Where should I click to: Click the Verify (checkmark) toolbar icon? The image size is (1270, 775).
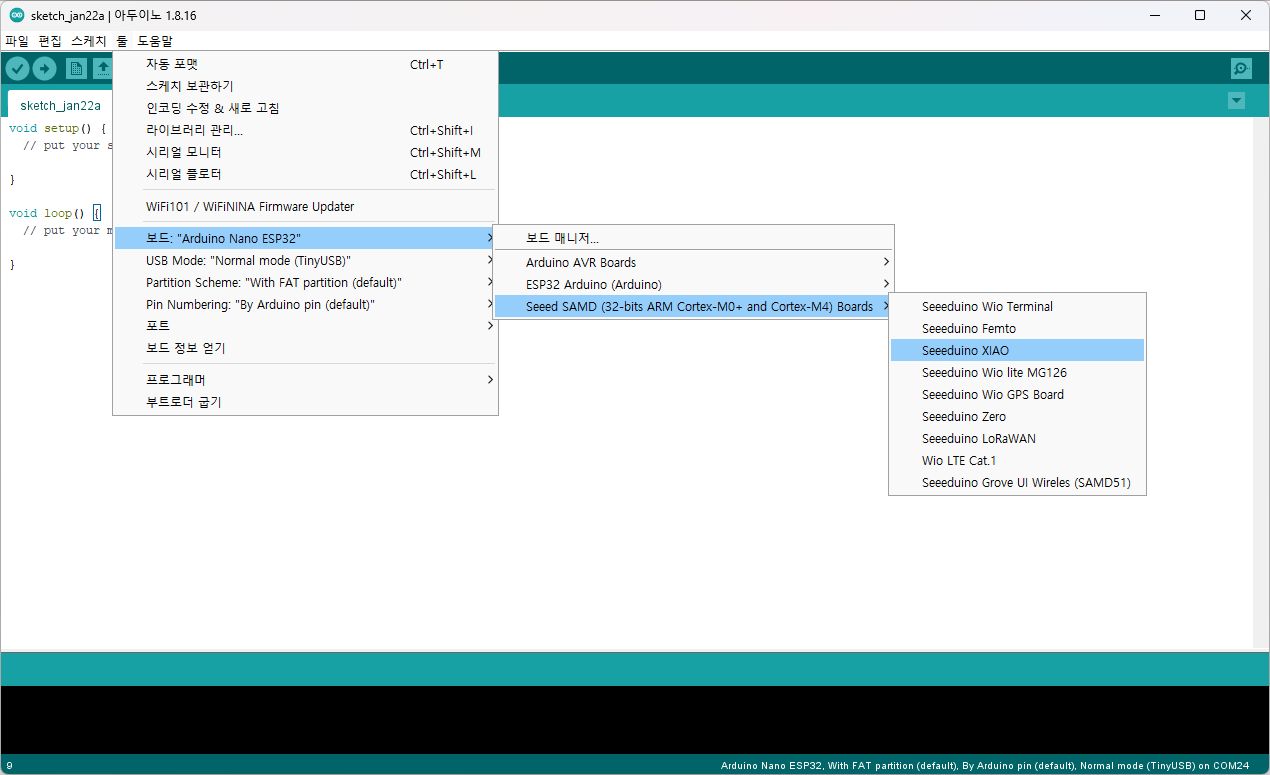(x=17, y=68)
